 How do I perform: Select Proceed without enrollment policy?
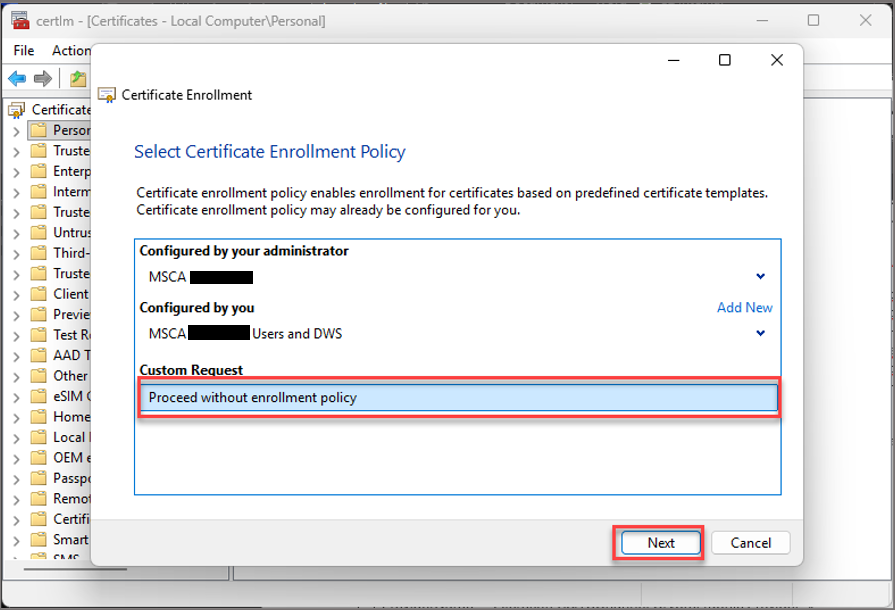click(x=458, y=398)
